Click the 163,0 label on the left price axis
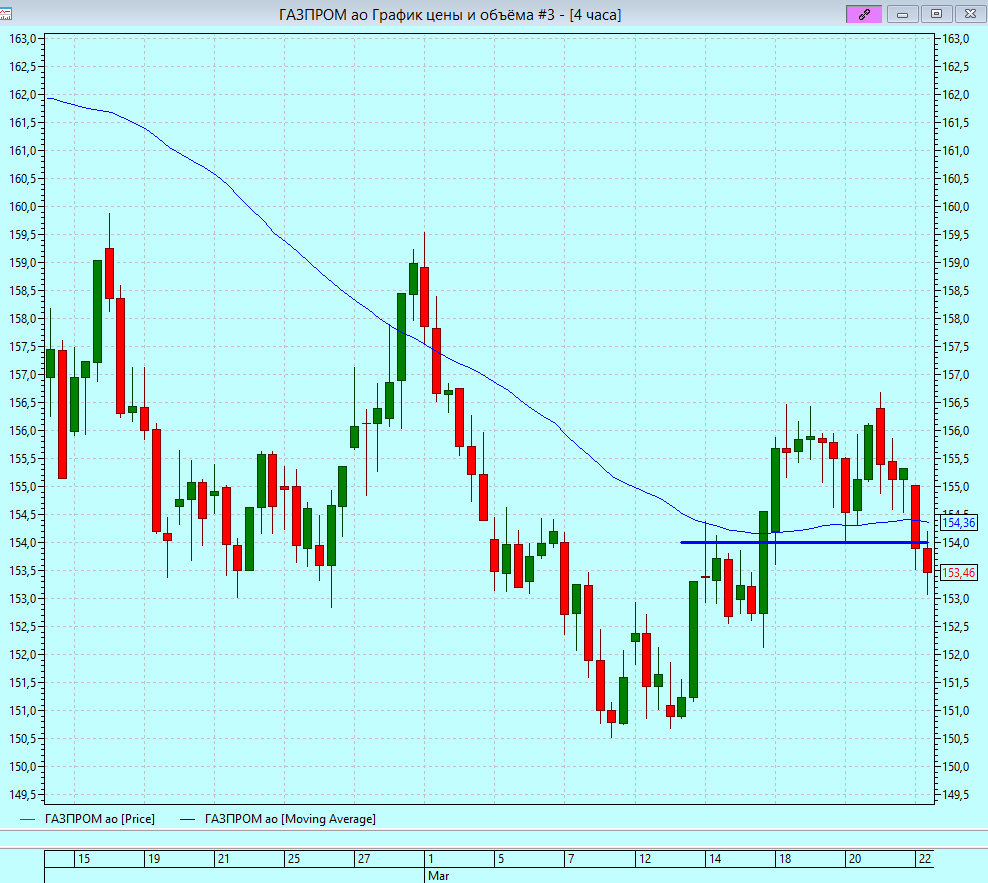988x883 pixels. click(x=23, y=39)
